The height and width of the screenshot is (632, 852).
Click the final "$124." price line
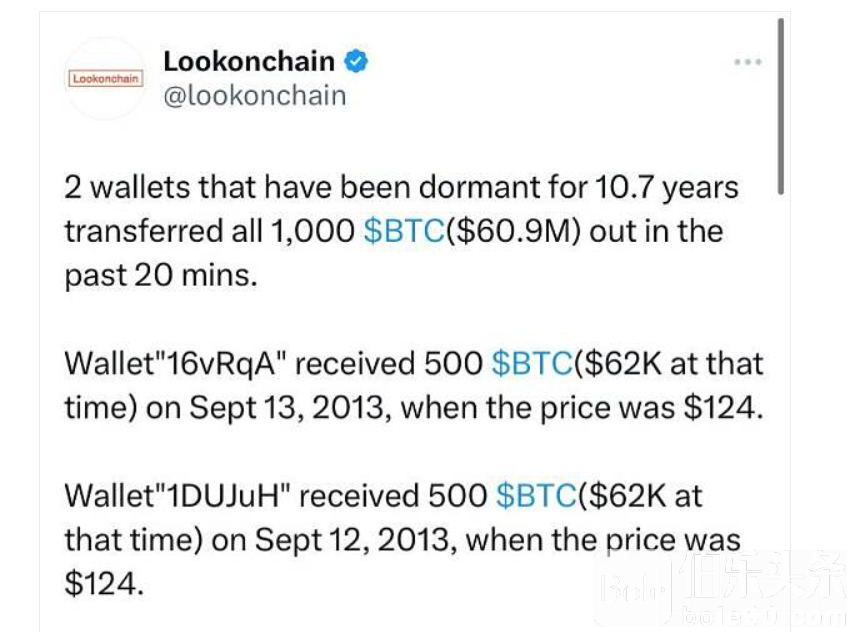coord(104,584)
